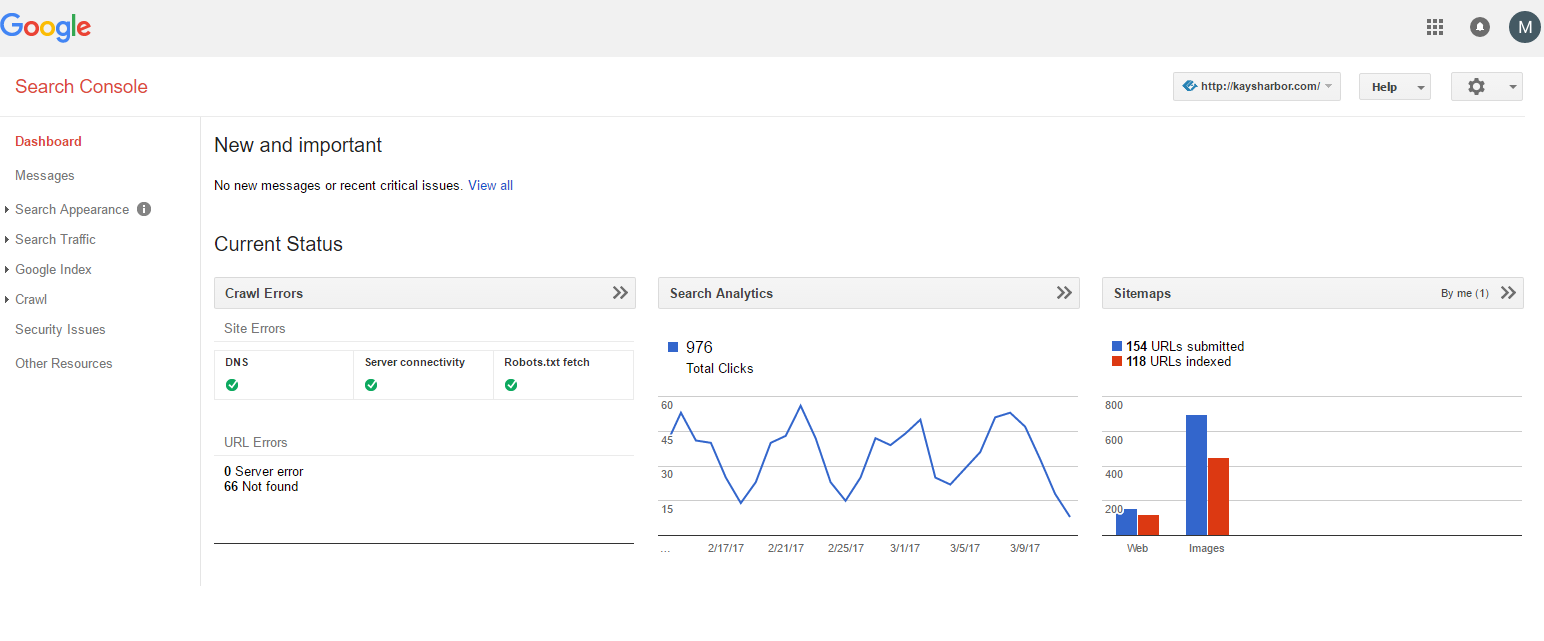Click the blue Web submitted bar

point(1127,522)
